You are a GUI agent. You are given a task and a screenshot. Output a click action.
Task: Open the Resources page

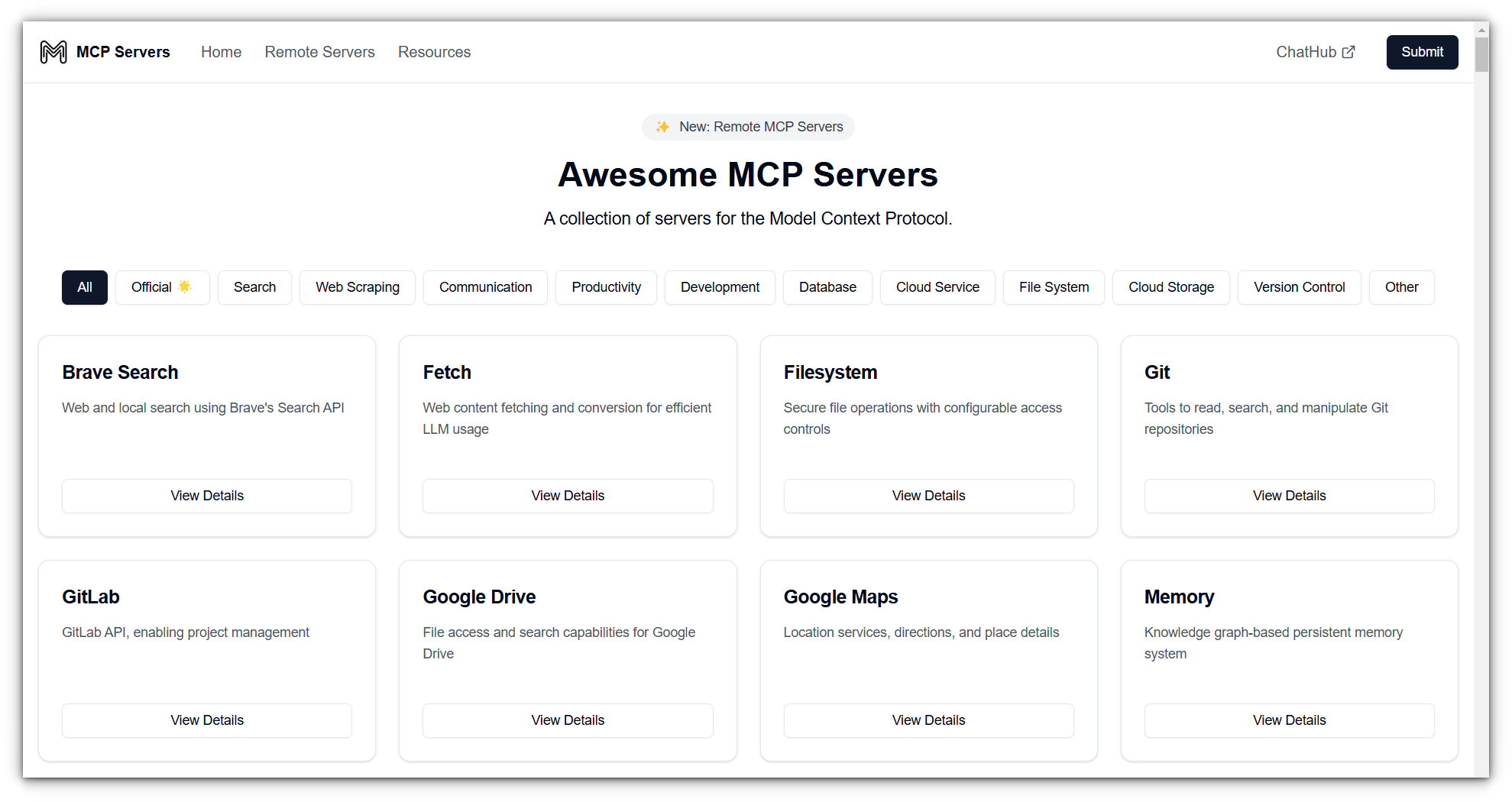pos(434,52)
